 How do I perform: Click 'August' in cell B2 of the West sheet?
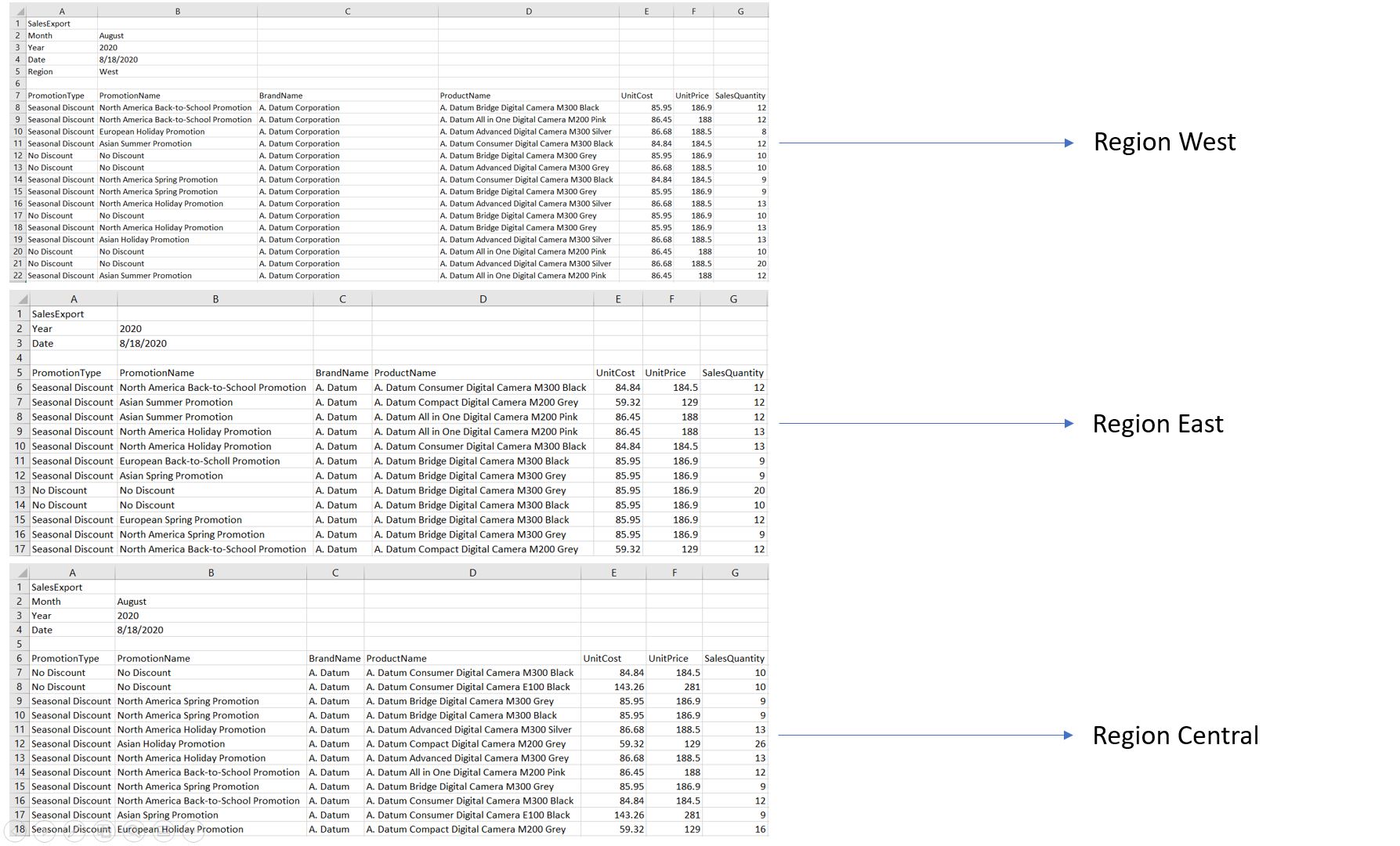tap(111, 36)
